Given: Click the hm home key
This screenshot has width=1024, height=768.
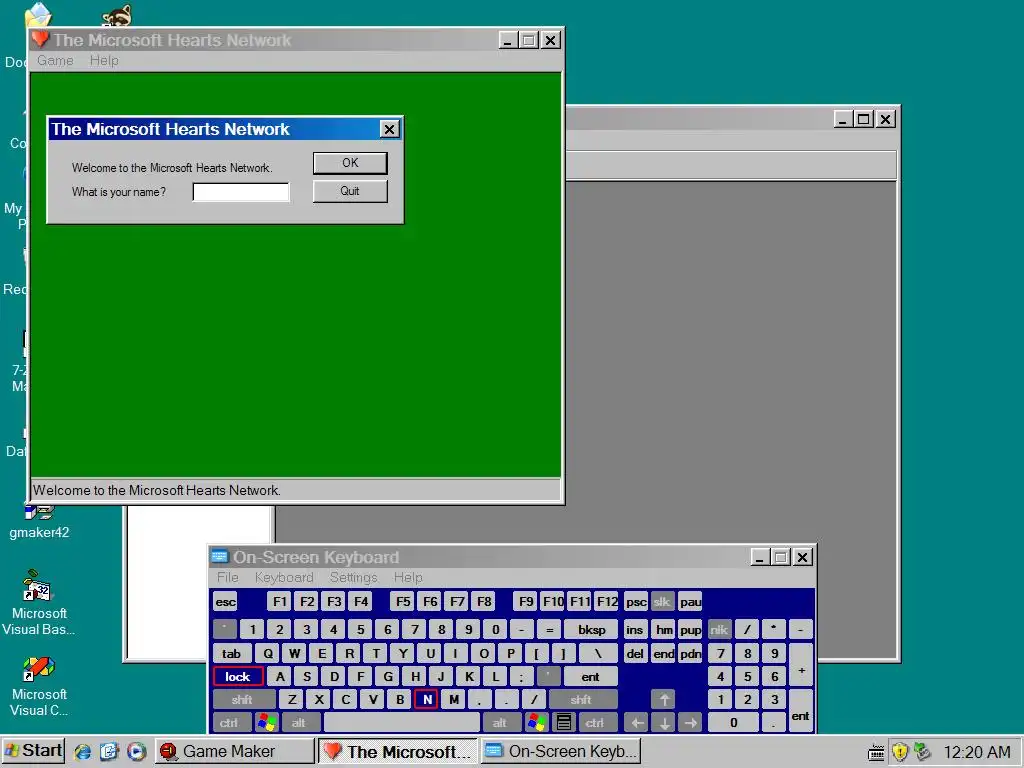Looking at the screenshot, I should [664, 630].
